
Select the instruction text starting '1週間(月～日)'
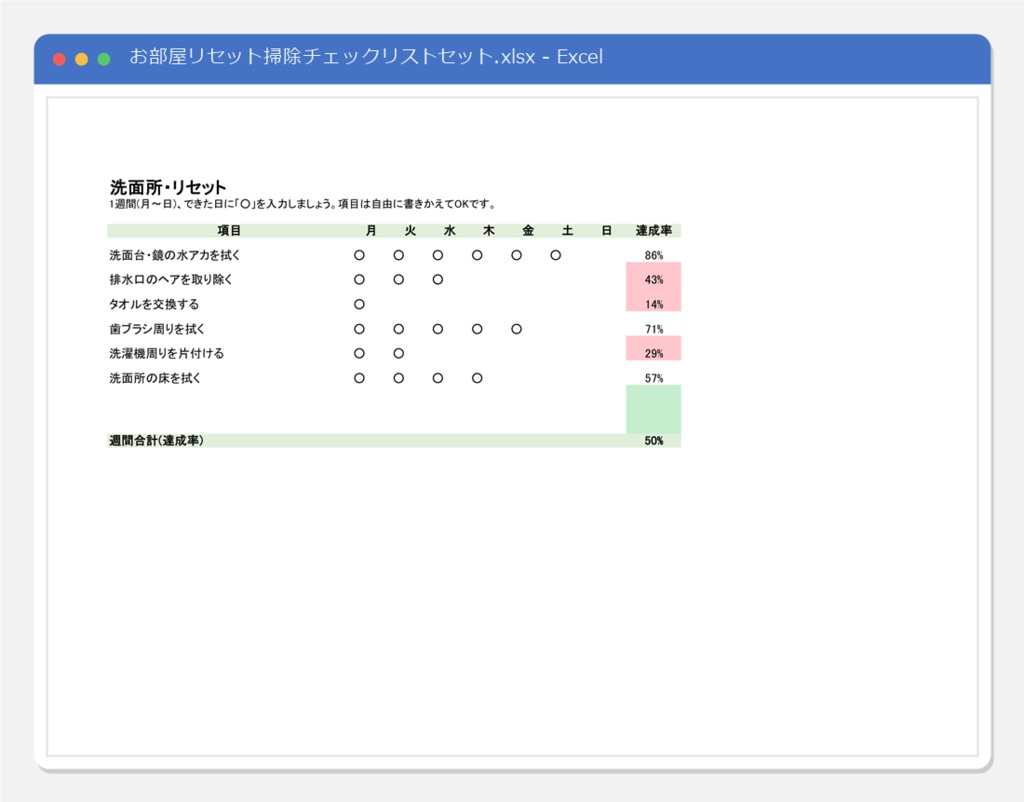pos(303,204)
